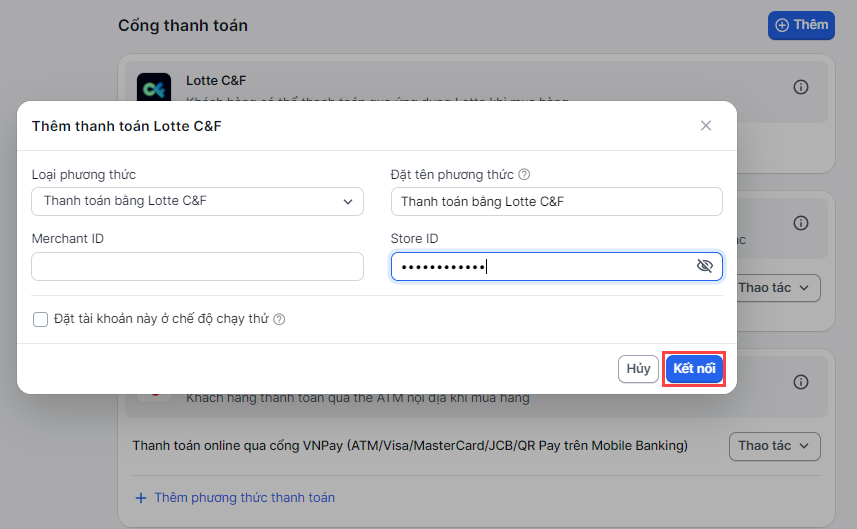Toggle Store ID visibility eye icon
Viewport: 857px width, 529px height.
coord(705,266)
